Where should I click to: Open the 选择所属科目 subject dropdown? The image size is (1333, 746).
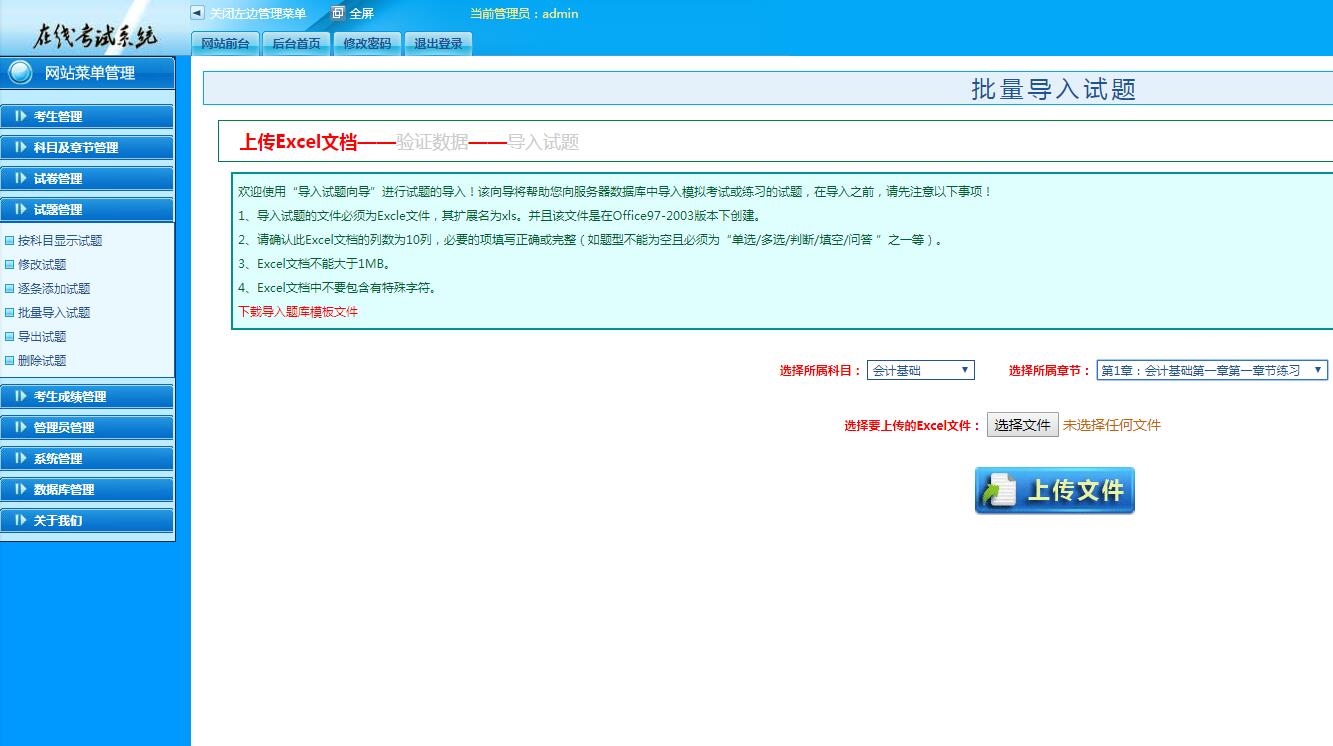tap(920, 370)
